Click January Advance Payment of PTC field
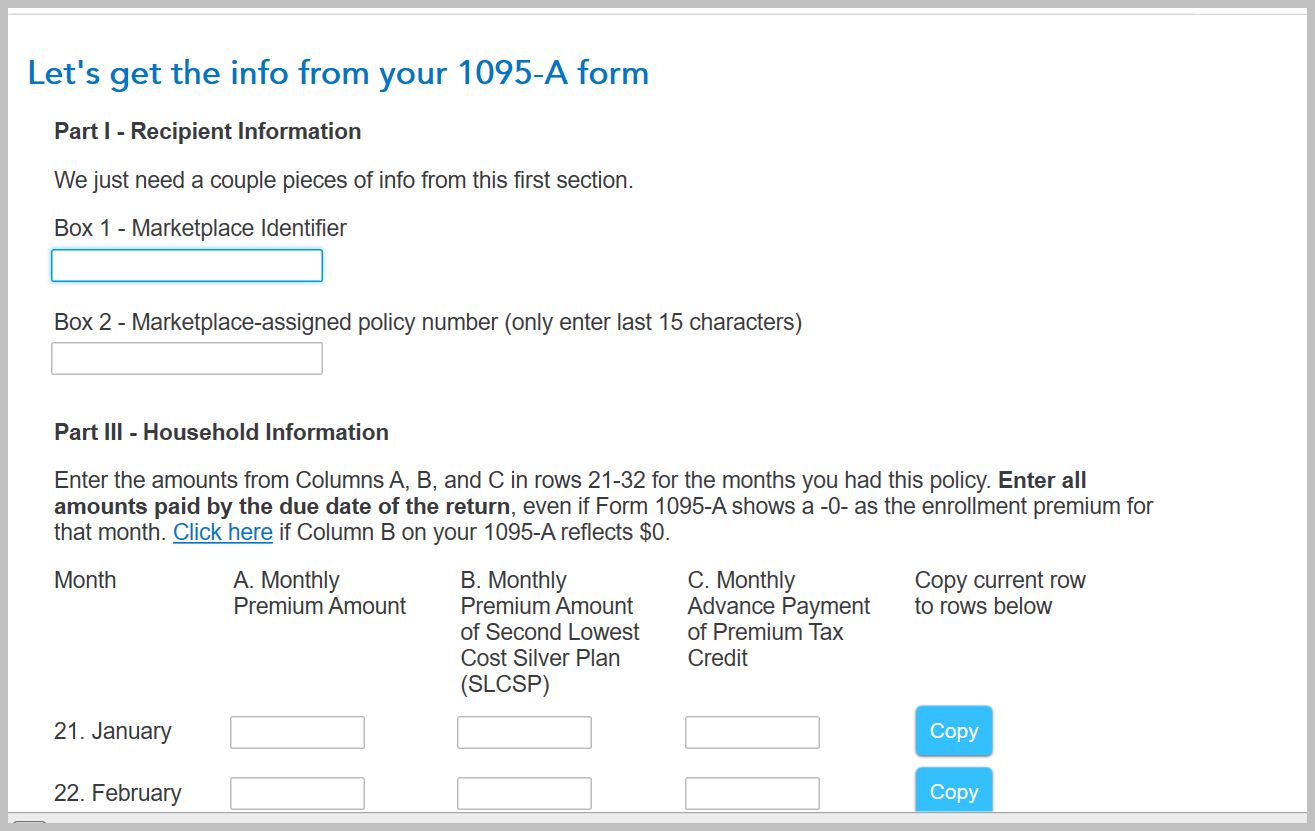The width and height of the screenshot is (1315, 831). click(x=752, y=732)
